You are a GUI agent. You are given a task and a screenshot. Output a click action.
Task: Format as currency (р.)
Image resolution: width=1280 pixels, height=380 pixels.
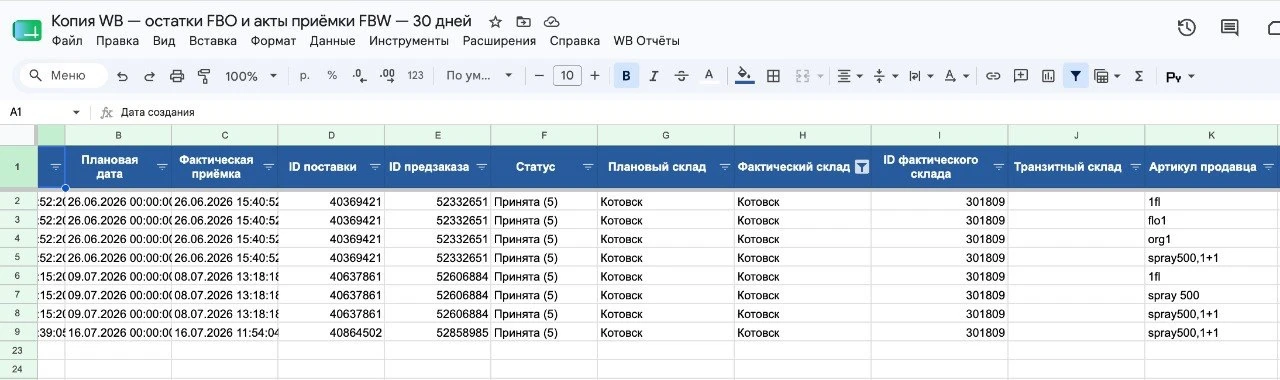[304, 75]
